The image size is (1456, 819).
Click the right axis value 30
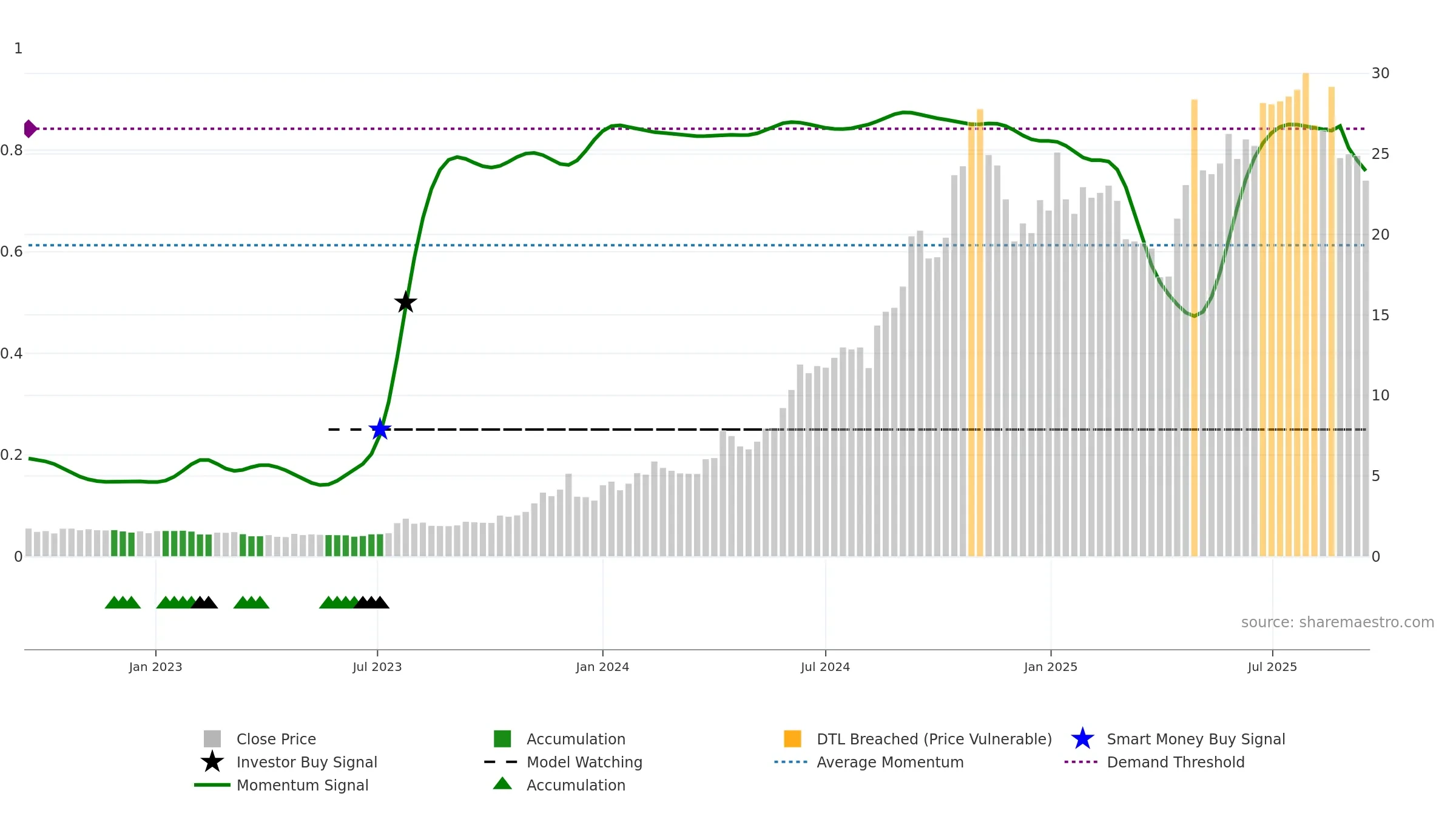tap(1380, 73)
